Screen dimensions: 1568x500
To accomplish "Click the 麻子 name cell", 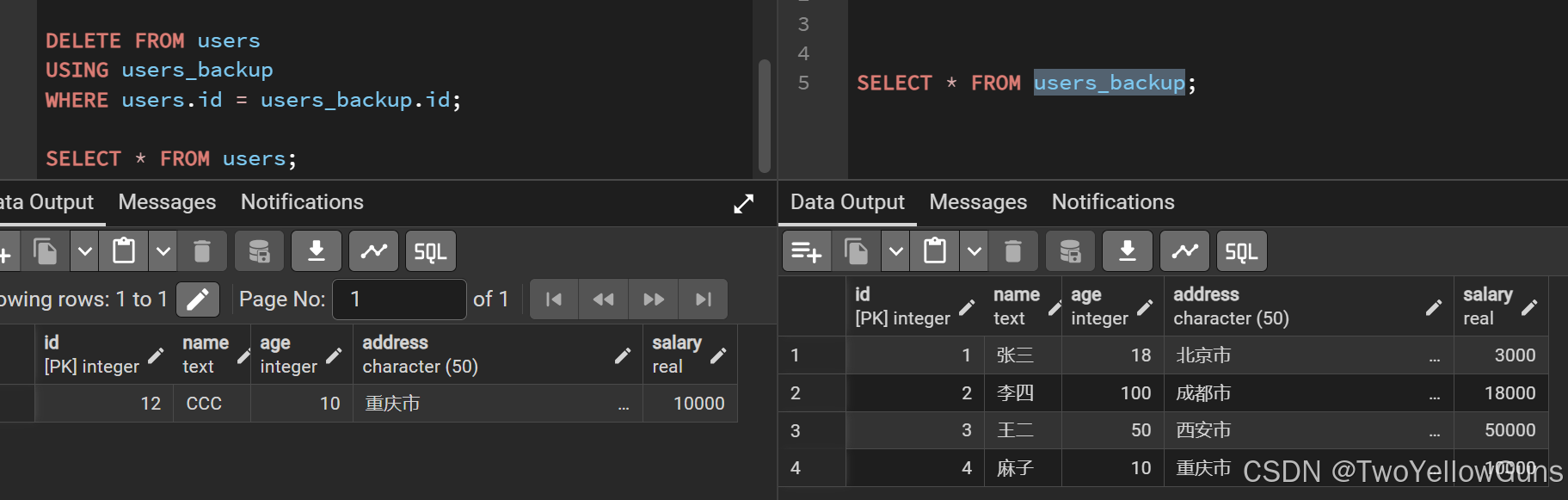I will pos(1024,468).
